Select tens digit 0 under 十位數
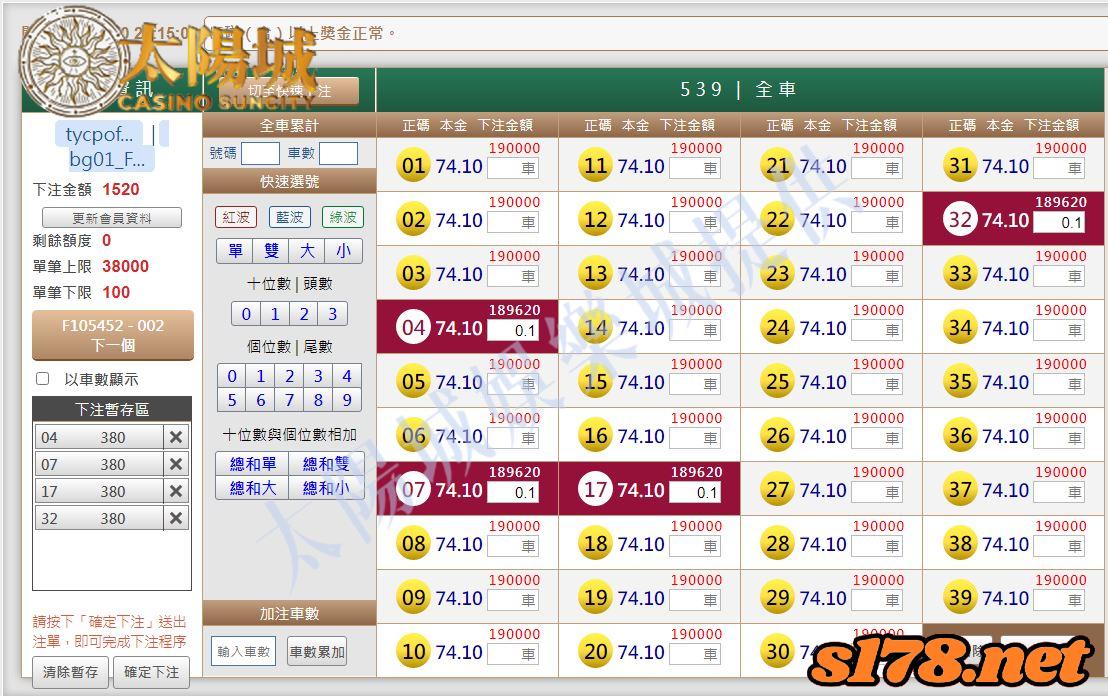 [x=246, y=314]
